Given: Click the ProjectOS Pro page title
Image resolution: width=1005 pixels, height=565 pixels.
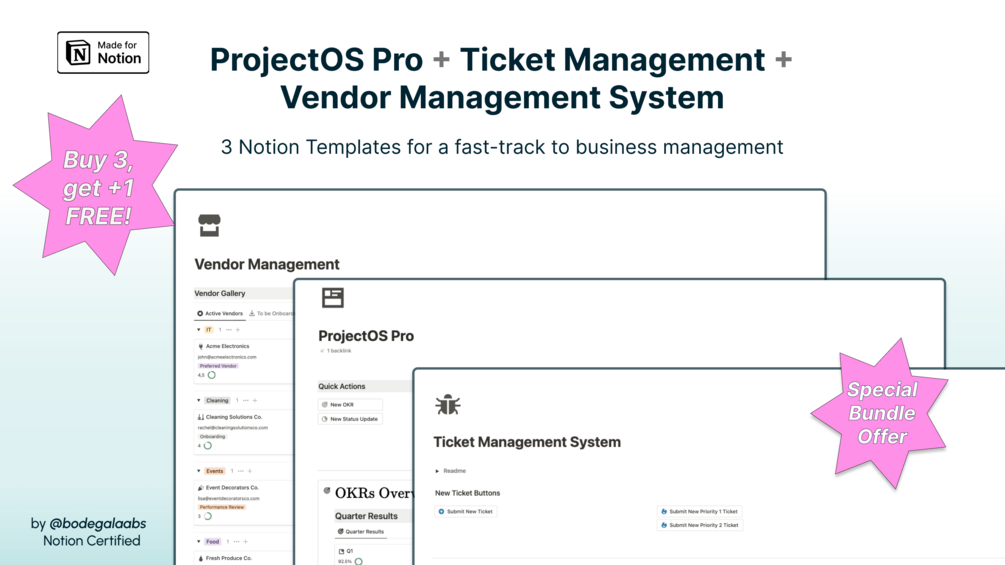Looking at the screenshot, I should (x=366, y=336).
